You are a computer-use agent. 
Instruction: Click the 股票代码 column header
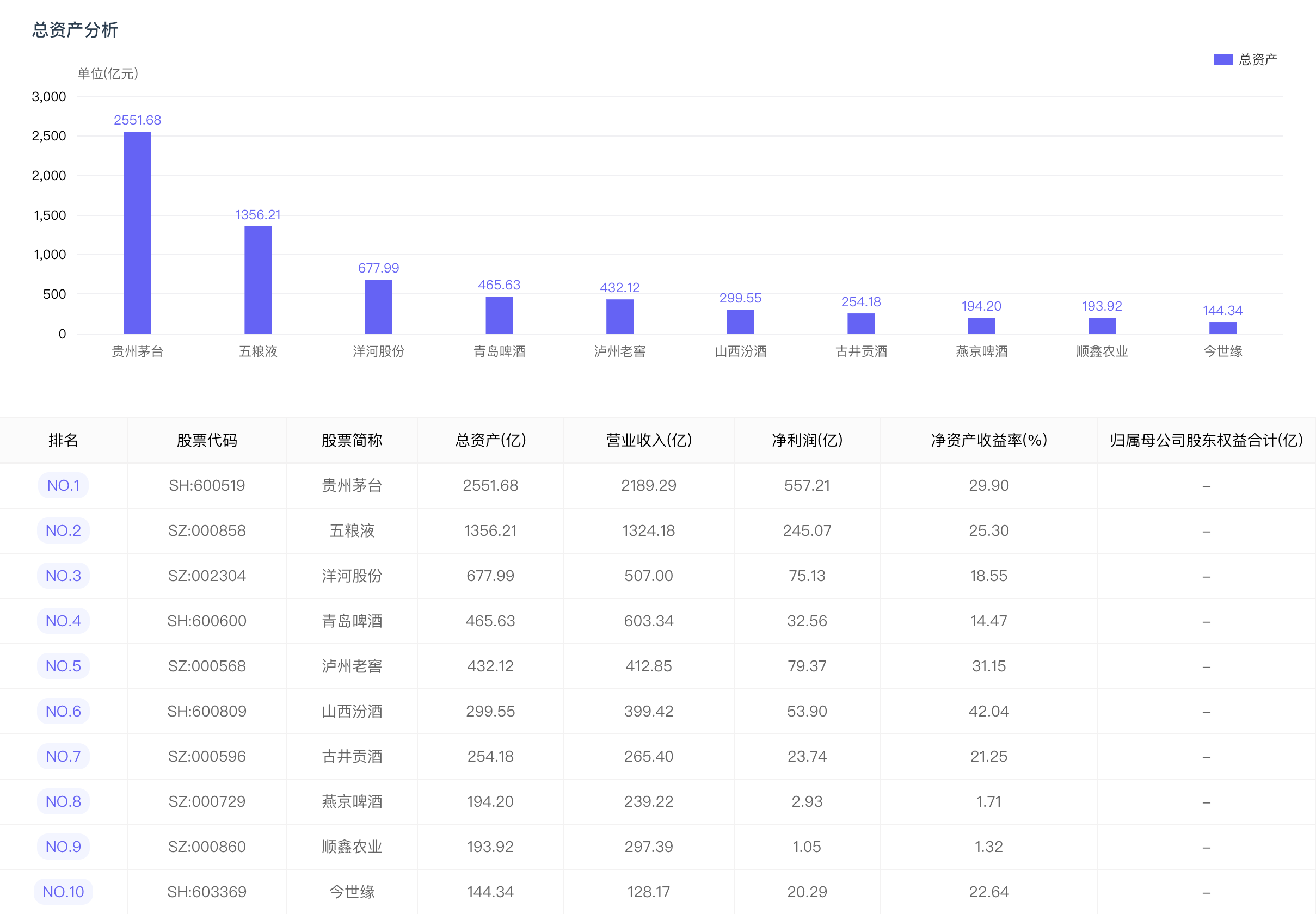207,440
